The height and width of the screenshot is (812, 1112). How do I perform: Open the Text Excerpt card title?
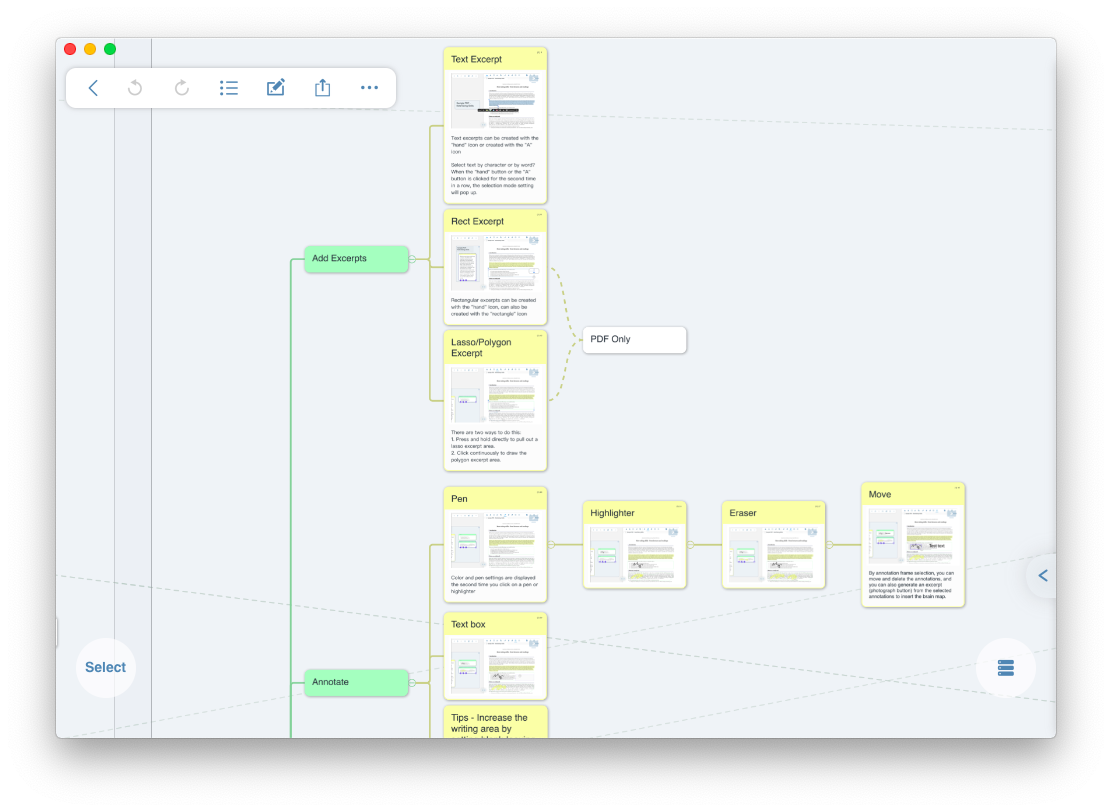477,60
